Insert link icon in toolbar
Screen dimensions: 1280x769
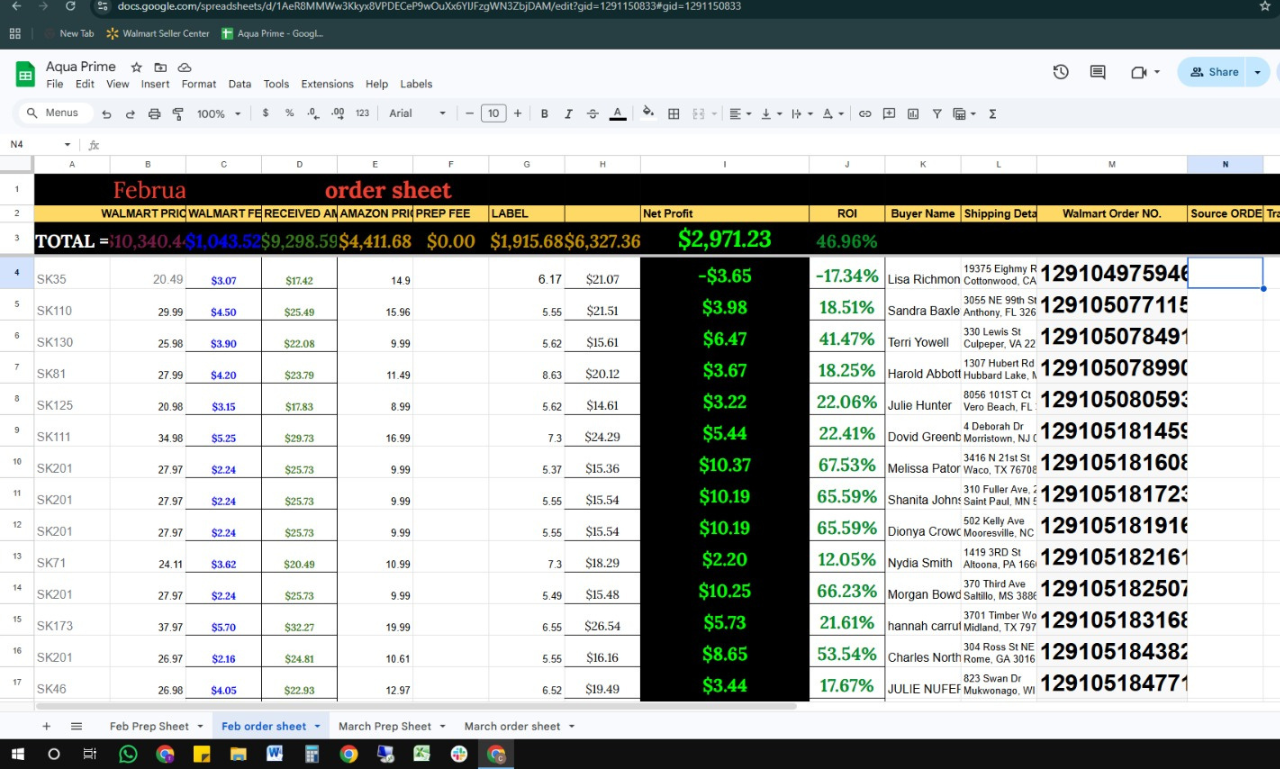pyautogui.click(x=865, y=114)
